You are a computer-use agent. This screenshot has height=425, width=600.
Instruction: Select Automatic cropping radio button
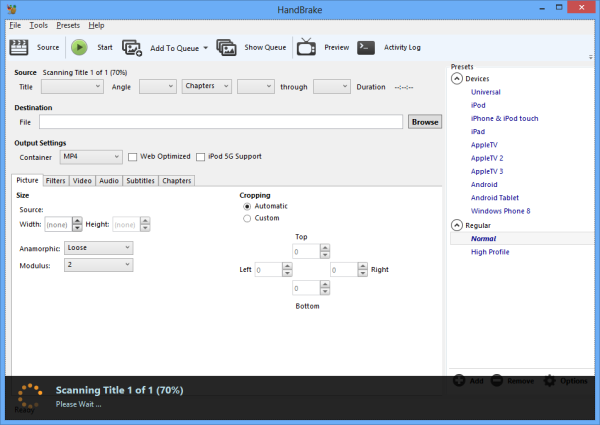pos(247,207)
